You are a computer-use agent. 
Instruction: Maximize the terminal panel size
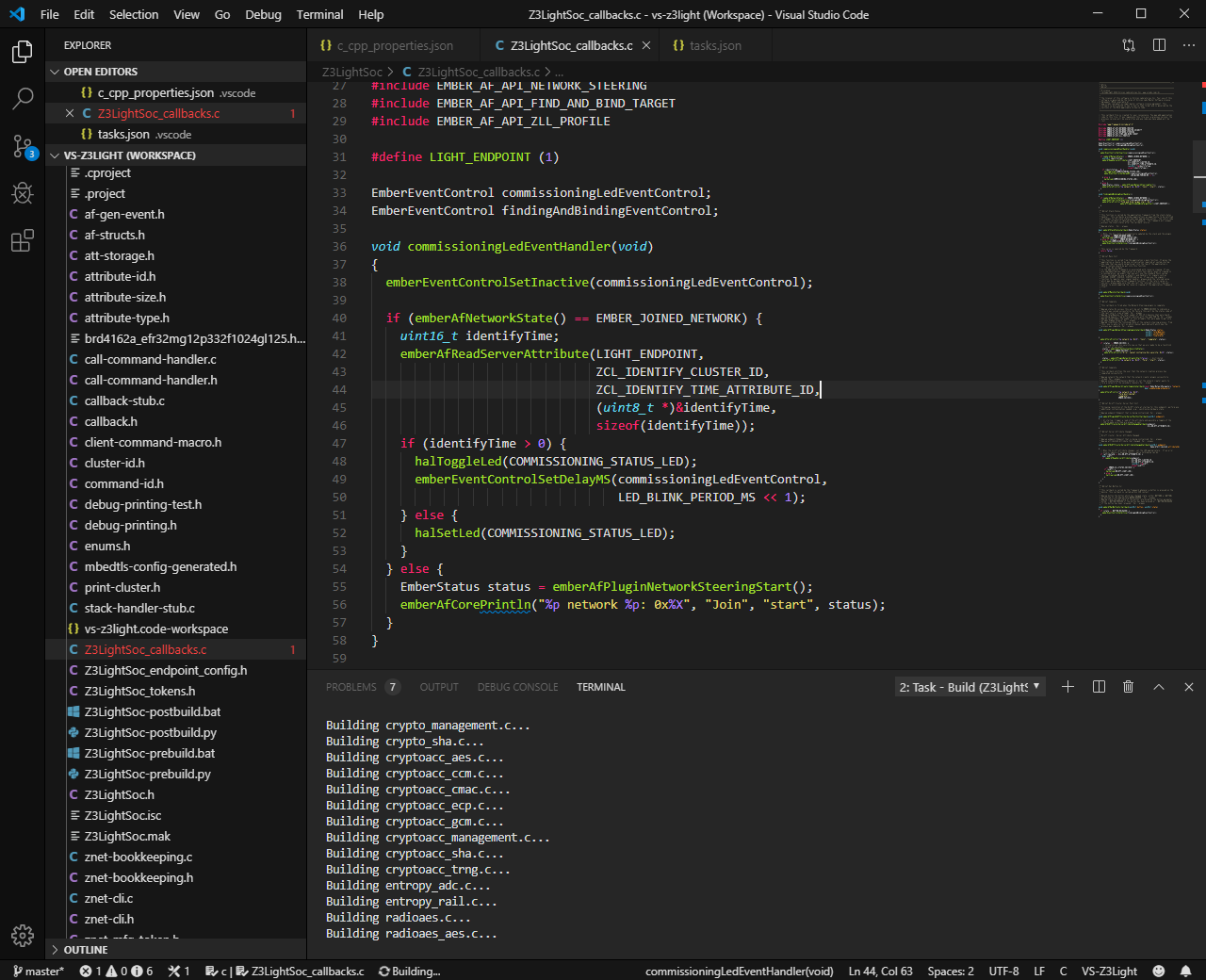[x=1159, y=687]
